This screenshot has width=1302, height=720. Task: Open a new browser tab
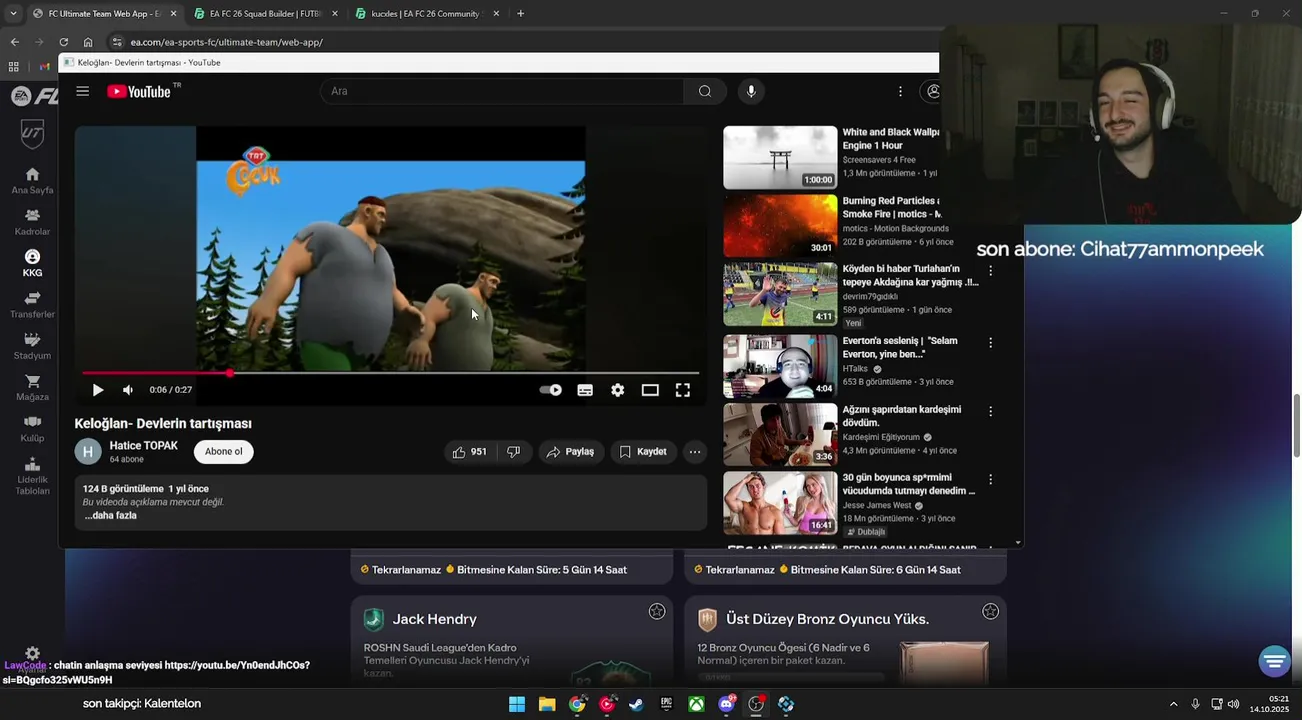coord(521,14)
